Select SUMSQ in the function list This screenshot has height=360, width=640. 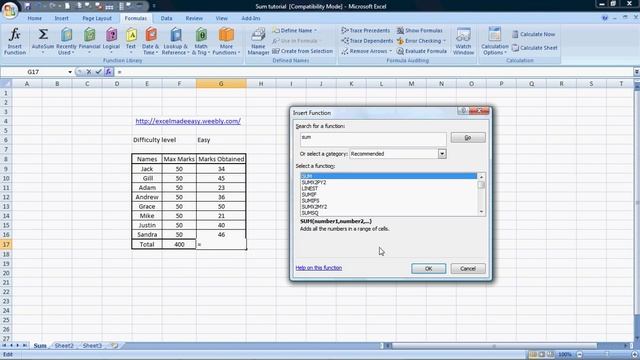click(x=310, y=213)
